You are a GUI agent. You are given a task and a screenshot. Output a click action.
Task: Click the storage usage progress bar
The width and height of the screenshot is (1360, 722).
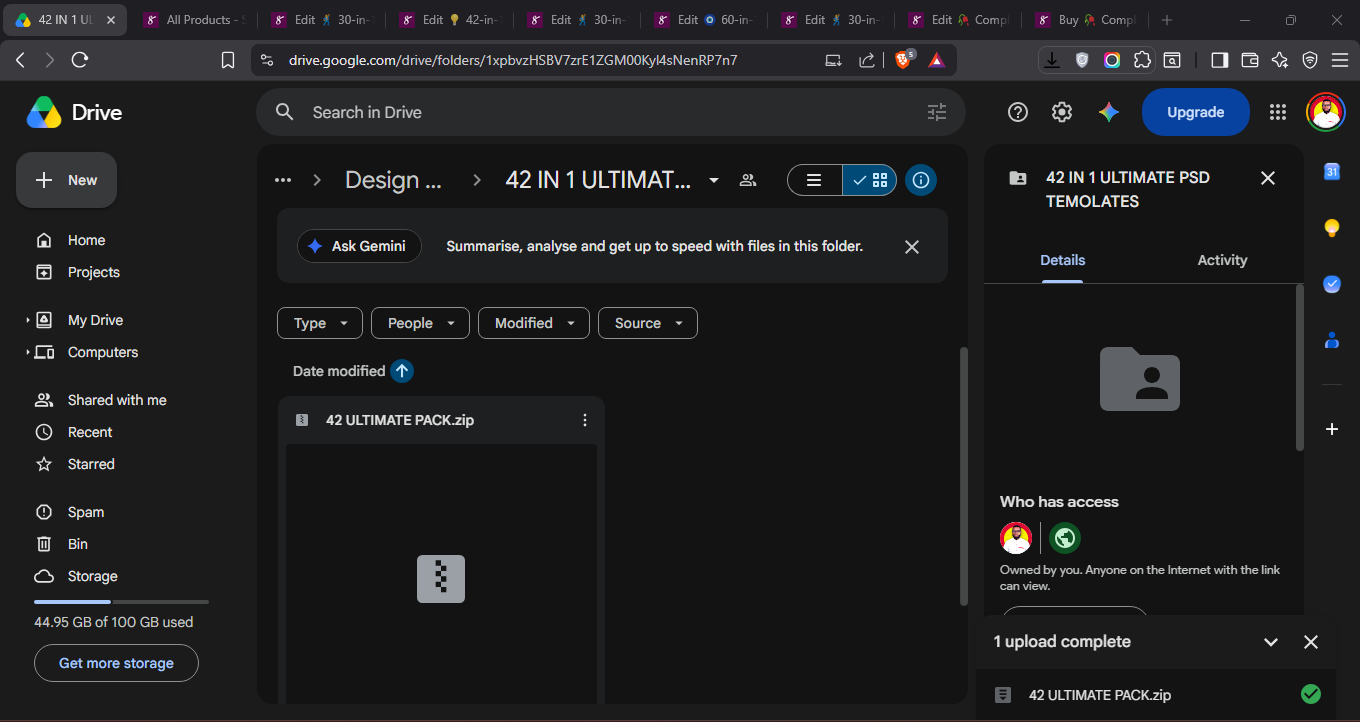click(x=121, y=602)
